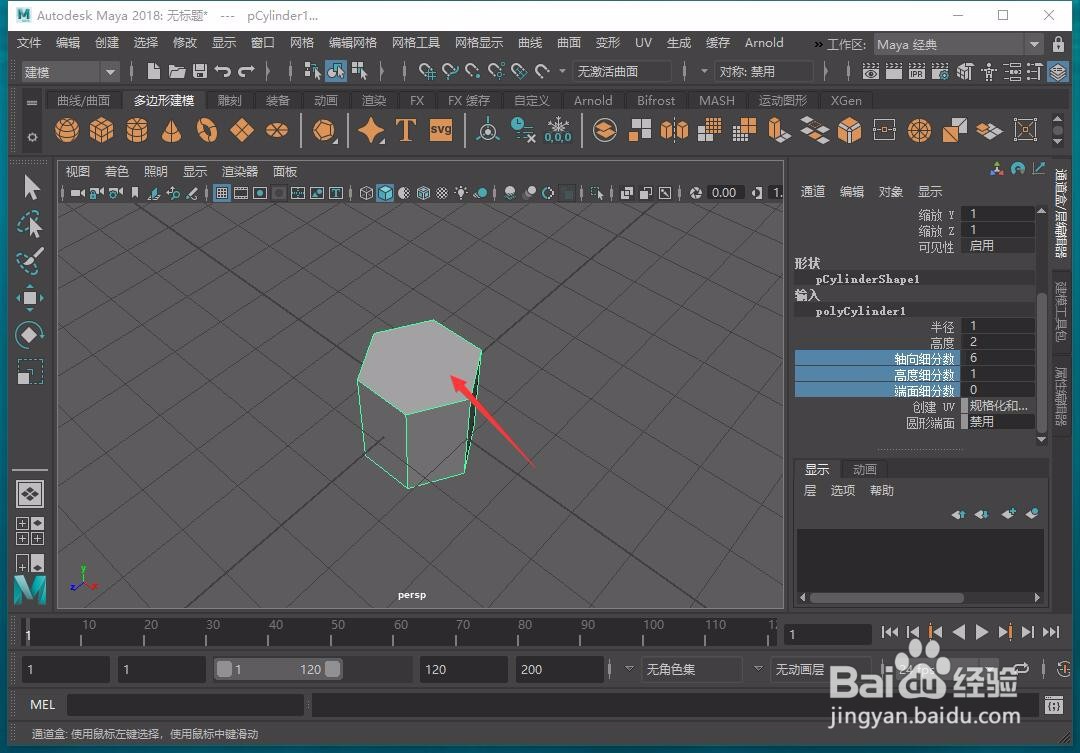
Task: Open the viewport 着色 menu
Action: (x=116, y=172)
